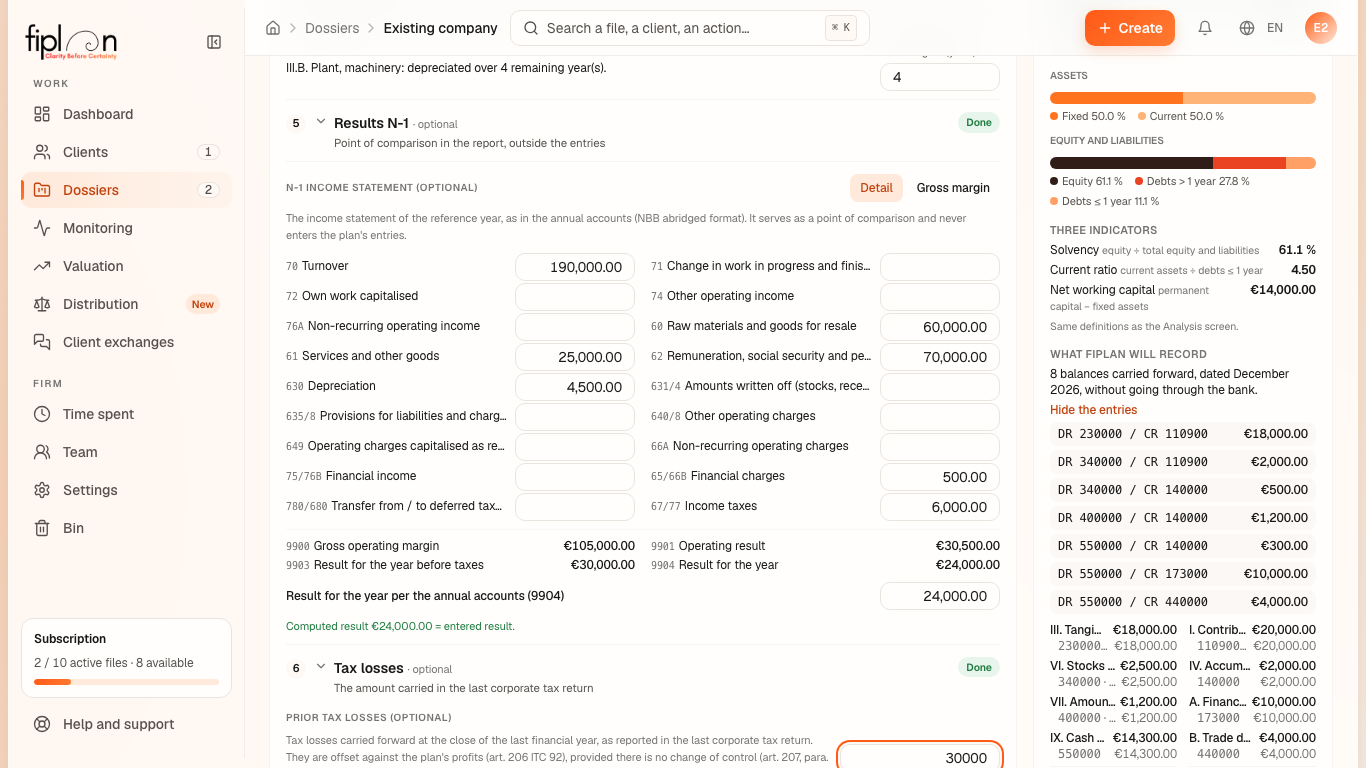1366x768 pixels.
Task: Click the Team users icon
Action: [42, 452]
